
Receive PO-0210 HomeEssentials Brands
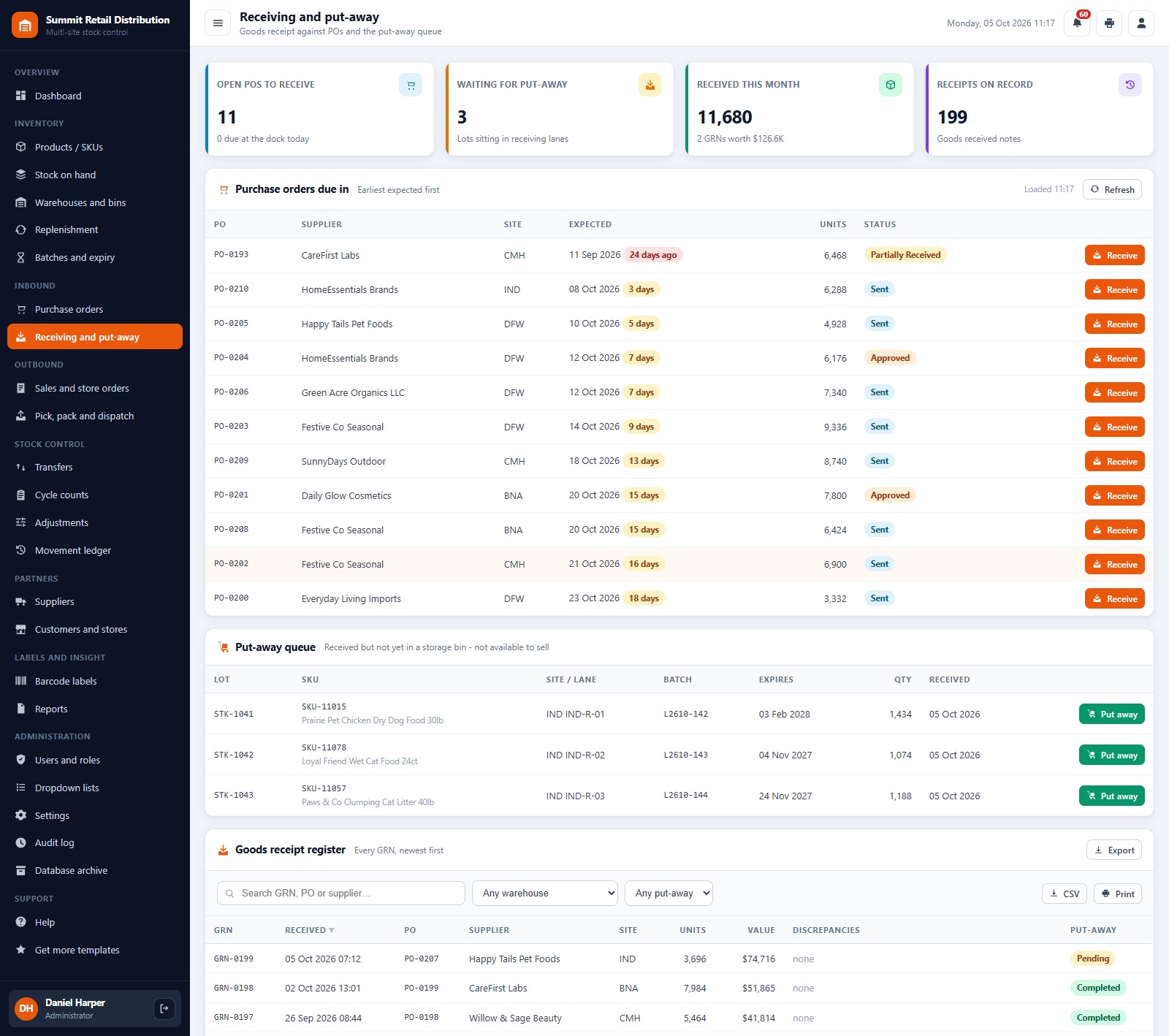tap(1115, 289)
